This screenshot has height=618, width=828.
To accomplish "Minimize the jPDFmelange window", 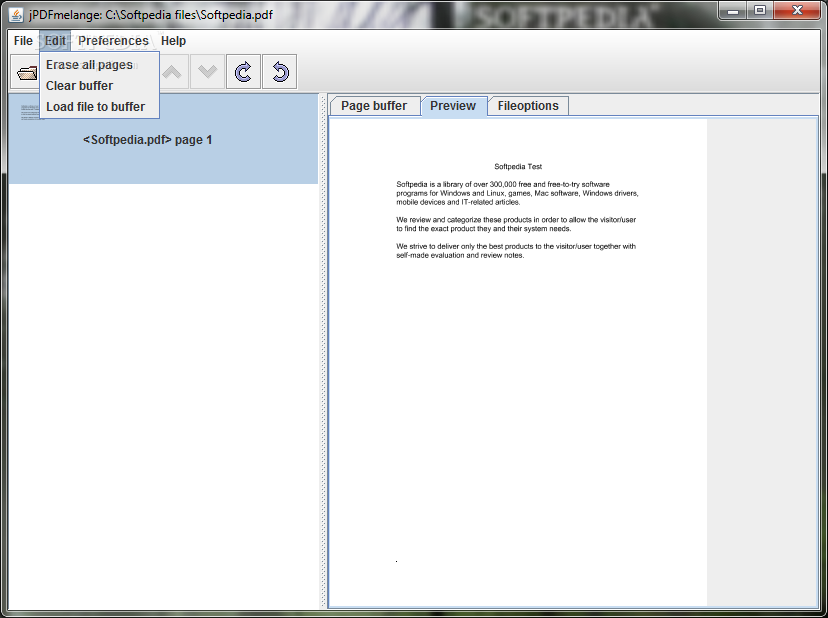I will pyautogui.click(x=732, y=11).
